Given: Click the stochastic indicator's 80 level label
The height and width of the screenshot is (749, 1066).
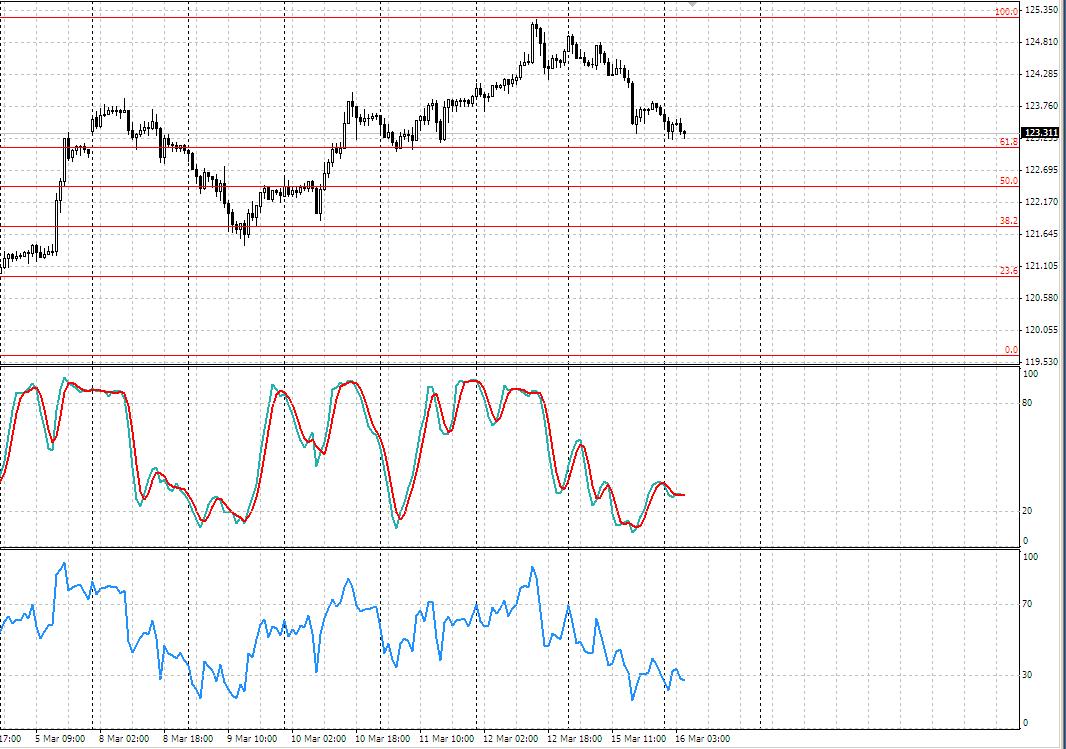Looking at the screenshot, I should (1027, 403).
